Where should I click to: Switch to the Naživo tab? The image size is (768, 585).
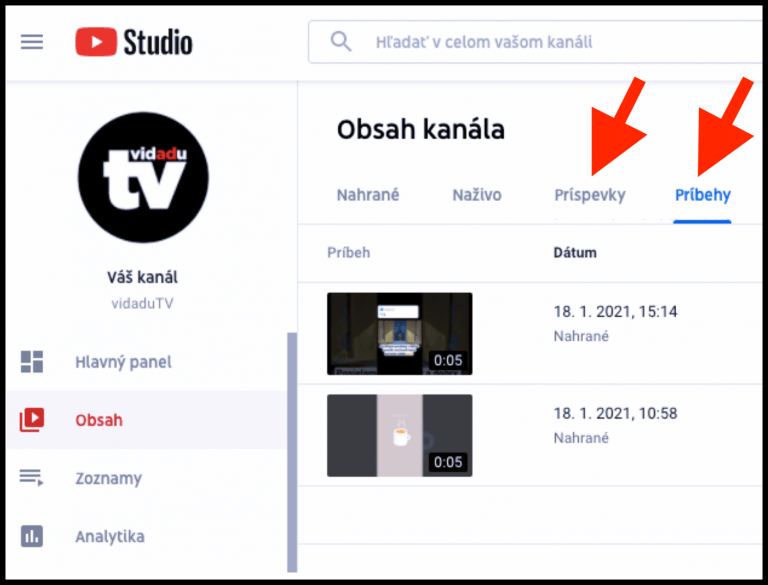pos(476,195)
